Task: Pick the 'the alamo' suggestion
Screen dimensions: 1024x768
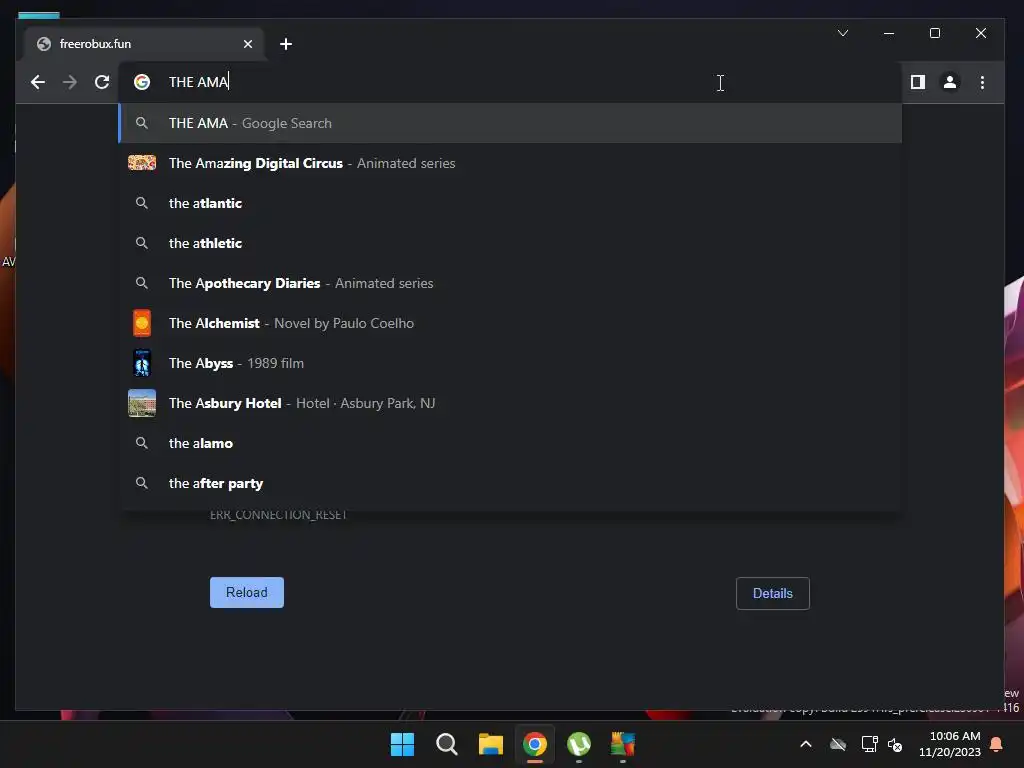Action: pos(510,443)
